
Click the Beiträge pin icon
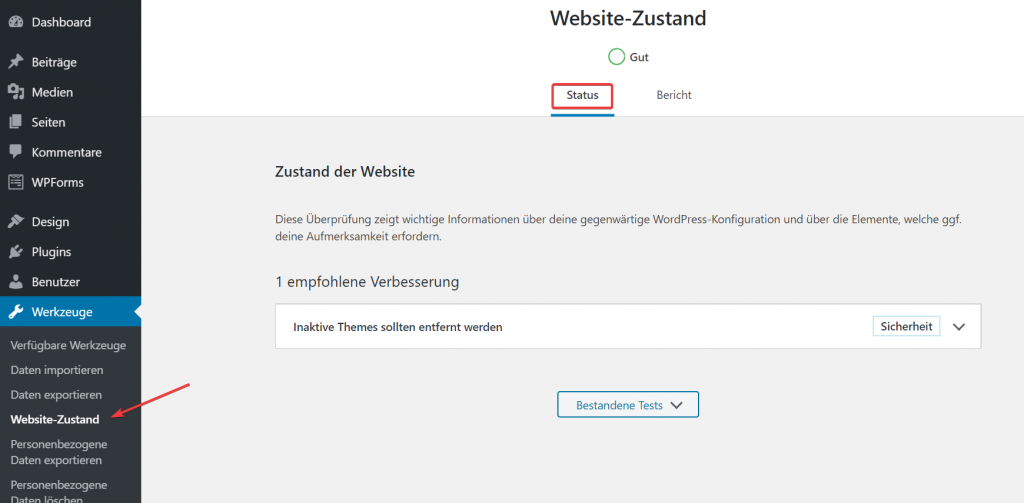coord(16,63)
